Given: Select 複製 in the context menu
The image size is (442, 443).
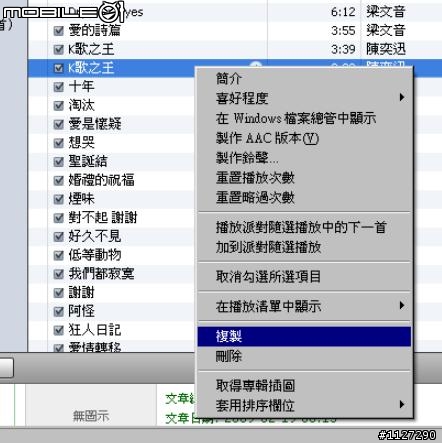Looking at the screenshot, I should click(304, 336).
